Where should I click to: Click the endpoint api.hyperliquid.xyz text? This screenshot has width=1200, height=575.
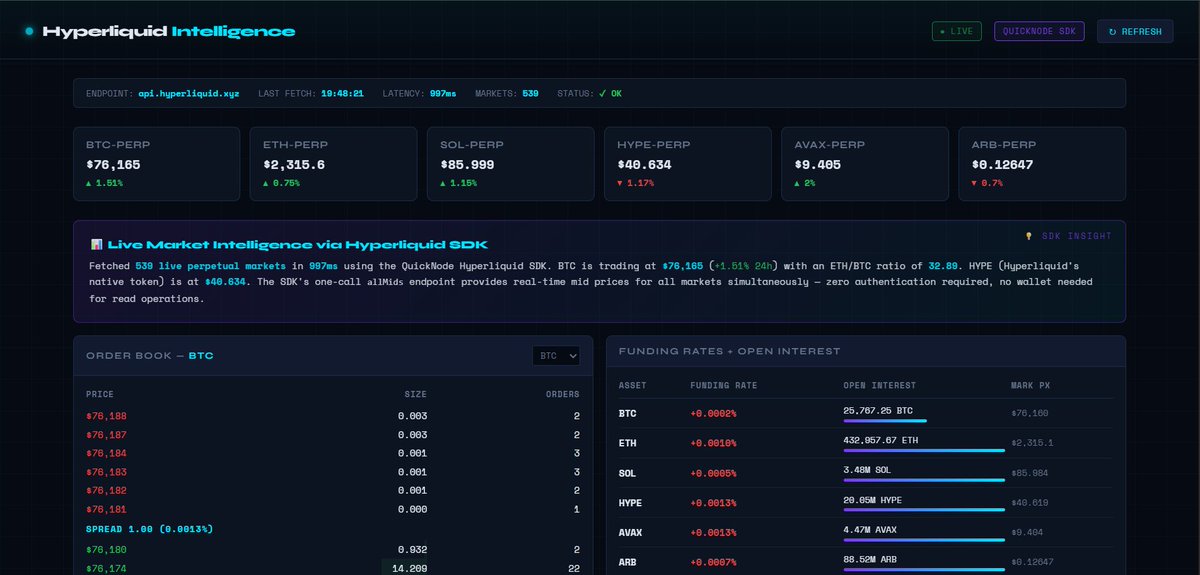click(189, 93)
